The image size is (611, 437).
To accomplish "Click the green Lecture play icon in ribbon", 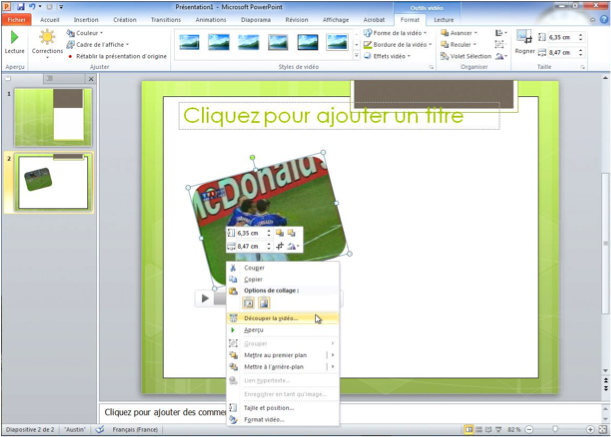I will click(x=14, y=37).
